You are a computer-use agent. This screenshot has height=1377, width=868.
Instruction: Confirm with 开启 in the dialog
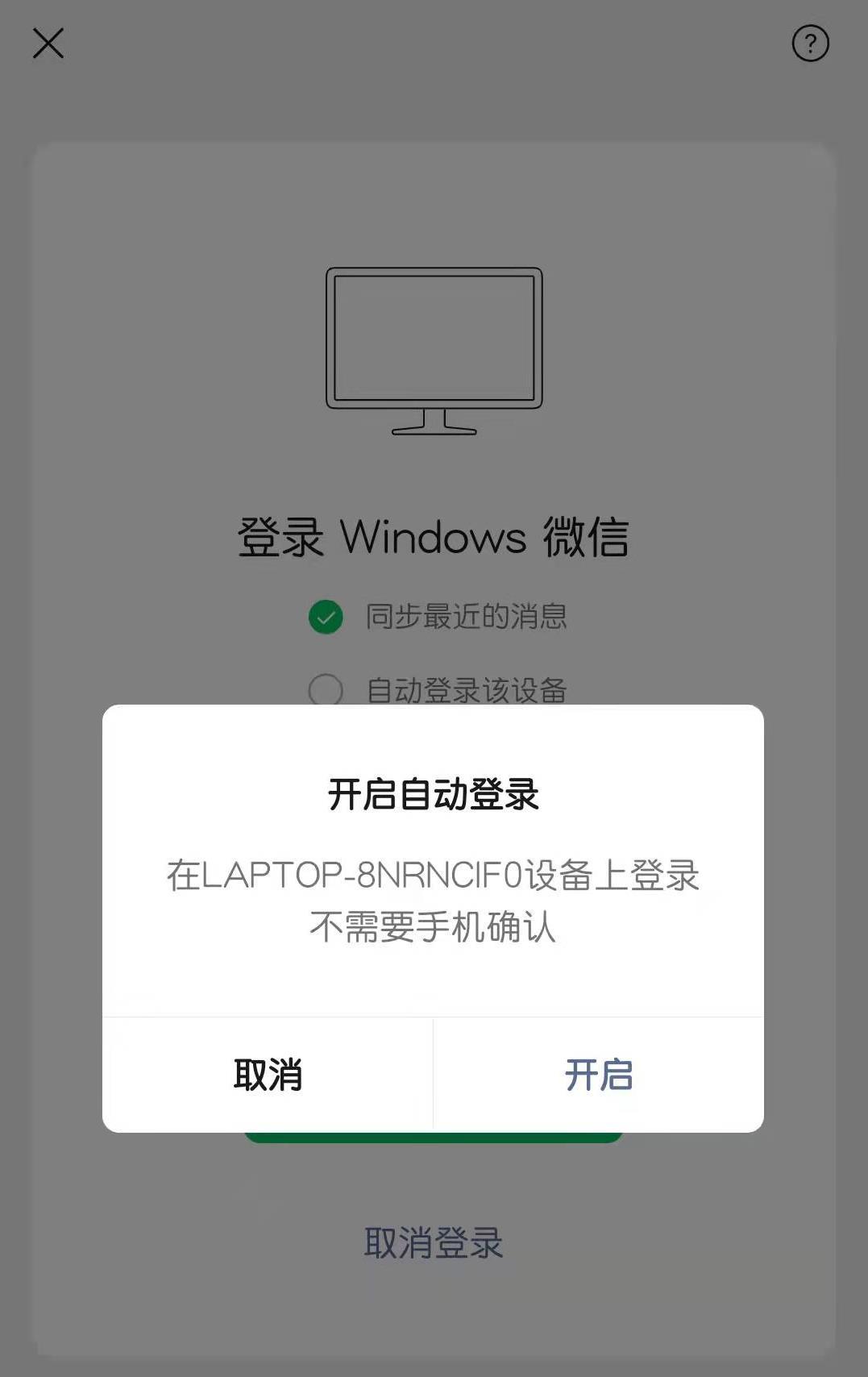coord(599,1075)
